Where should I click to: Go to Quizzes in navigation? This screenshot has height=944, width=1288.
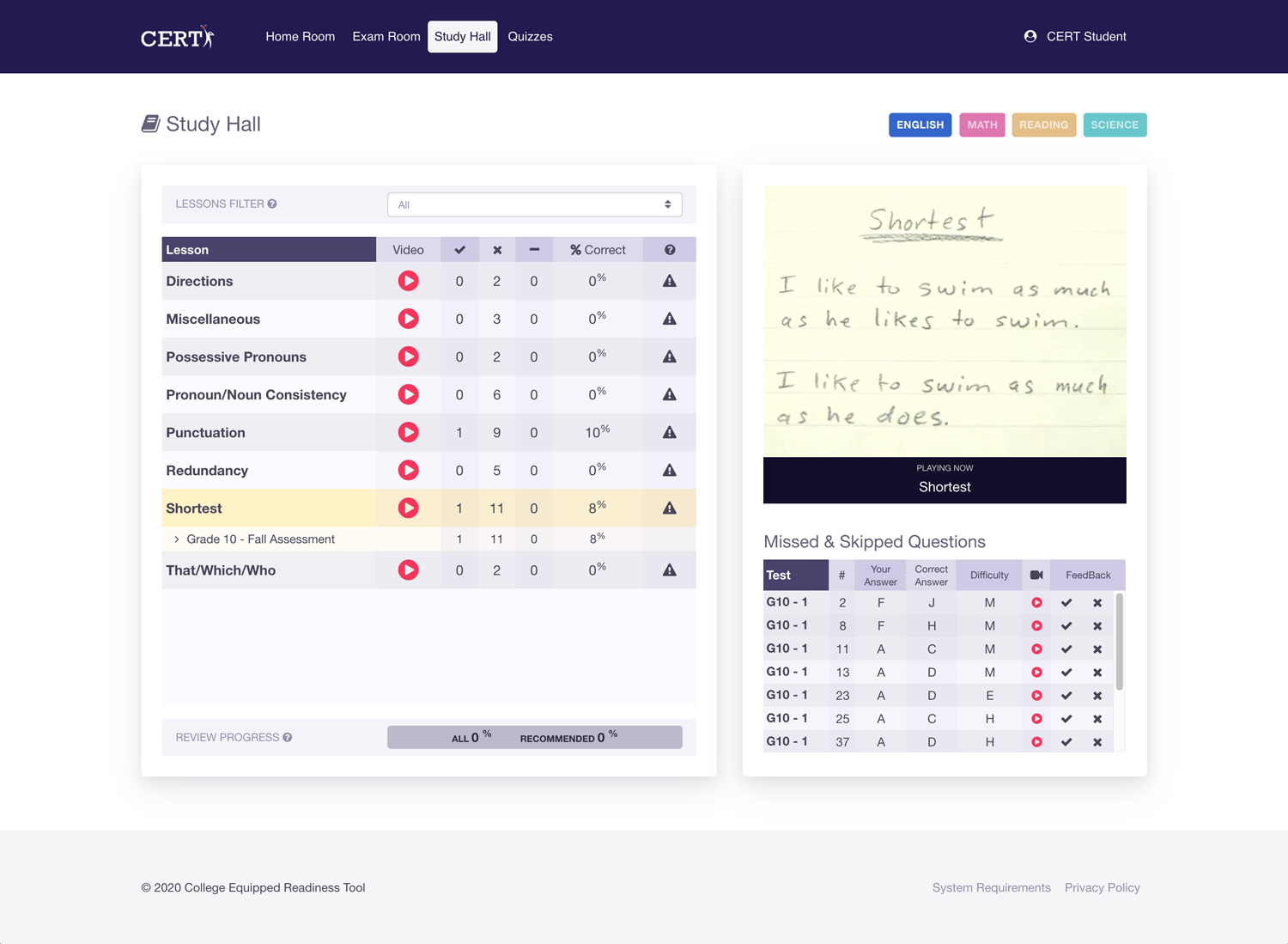click(530, 37)
